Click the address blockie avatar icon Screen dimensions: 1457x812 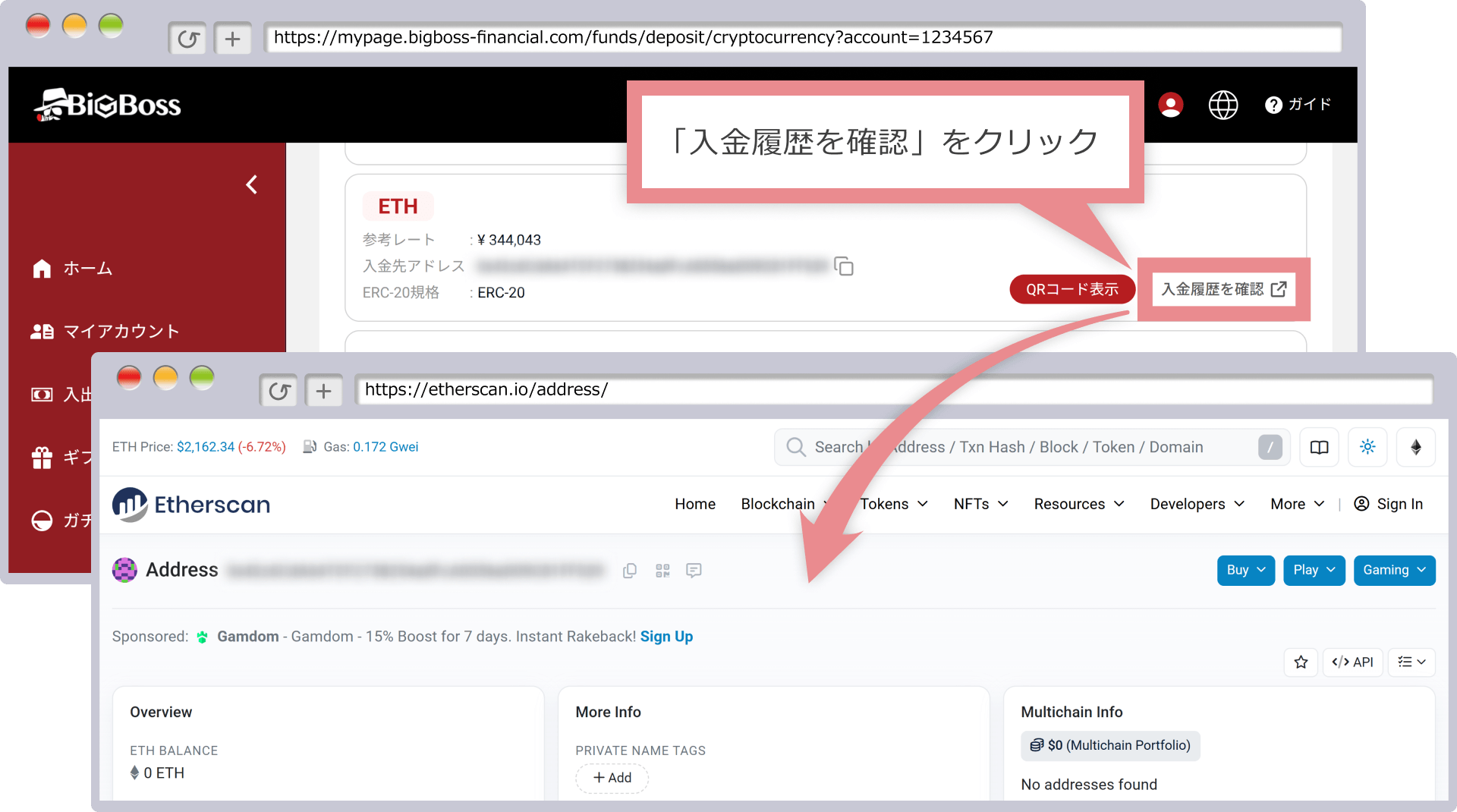124,570
